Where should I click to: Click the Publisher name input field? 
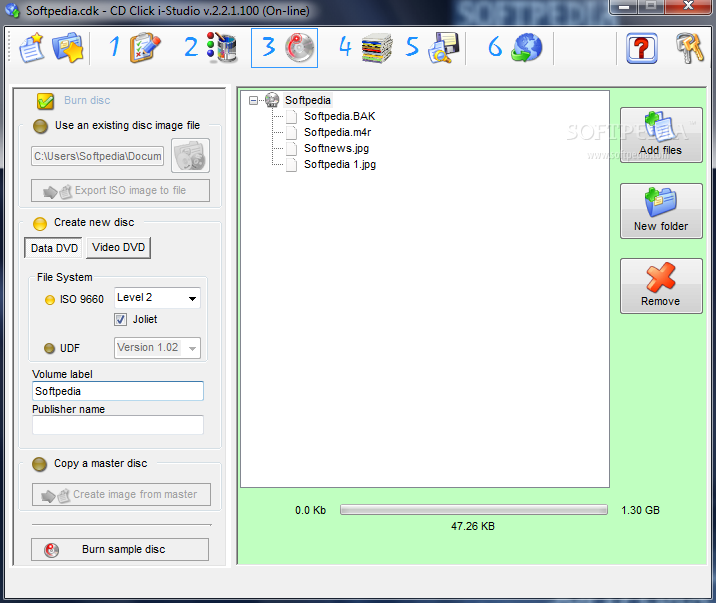click(118, 425)
